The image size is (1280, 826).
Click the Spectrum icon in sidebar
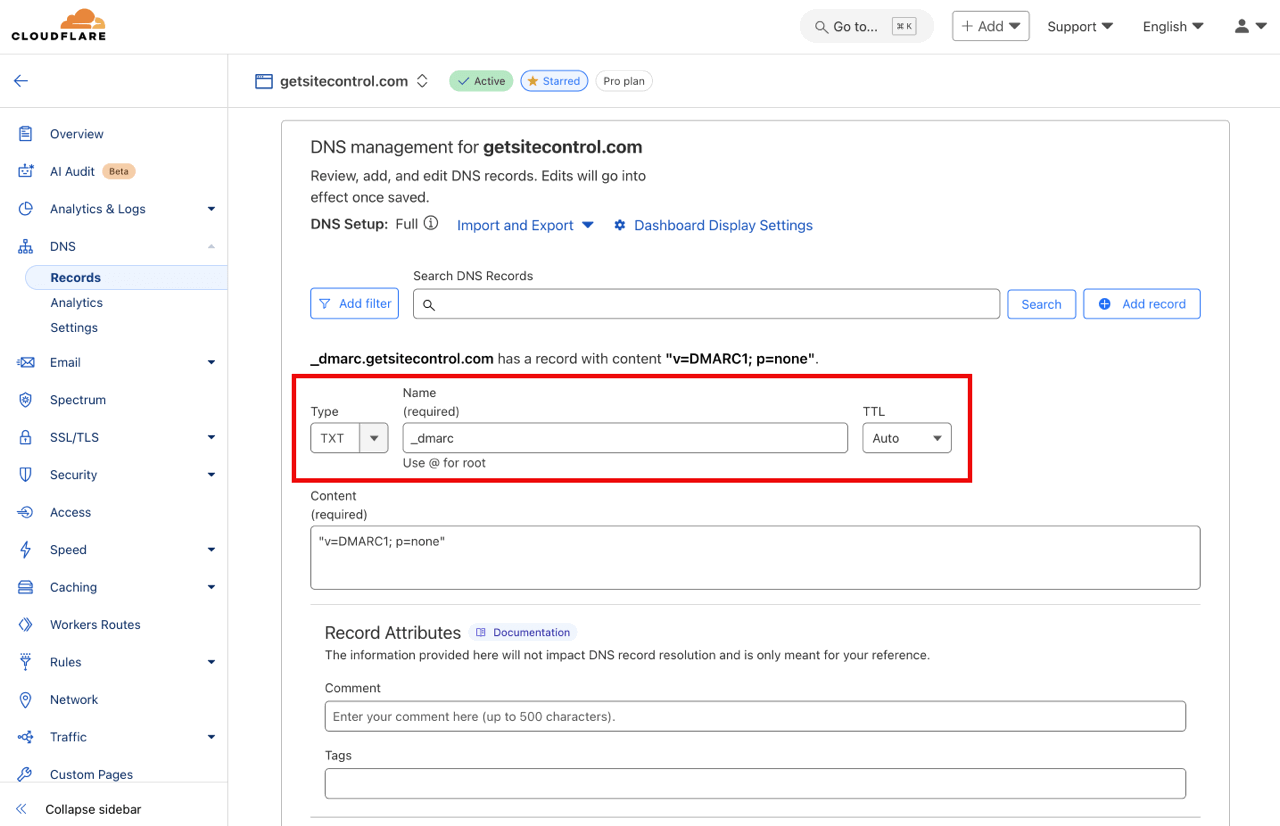point(24,399)
